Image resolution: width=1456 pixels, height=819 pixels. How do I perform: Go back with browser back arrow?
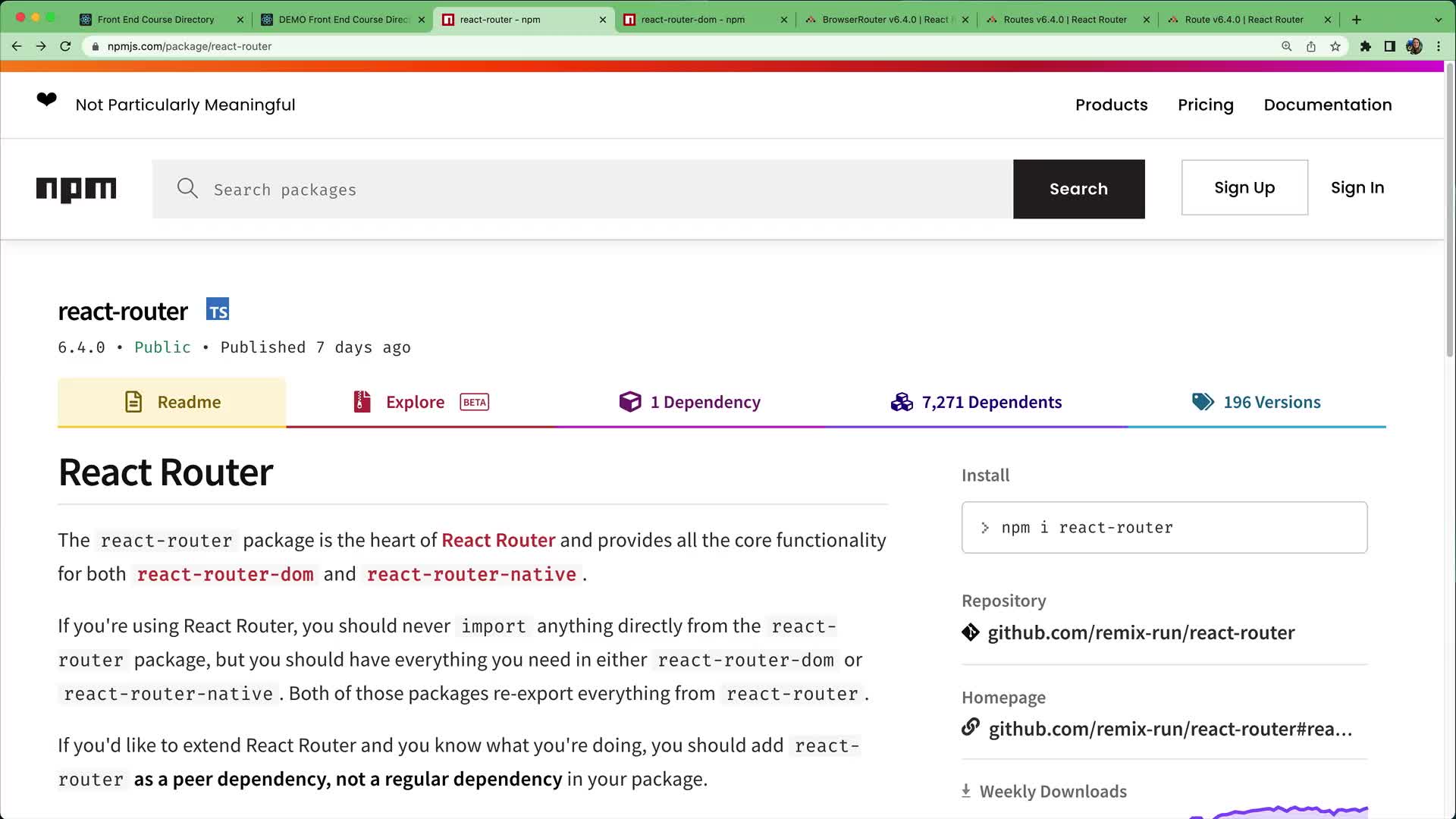17,46
